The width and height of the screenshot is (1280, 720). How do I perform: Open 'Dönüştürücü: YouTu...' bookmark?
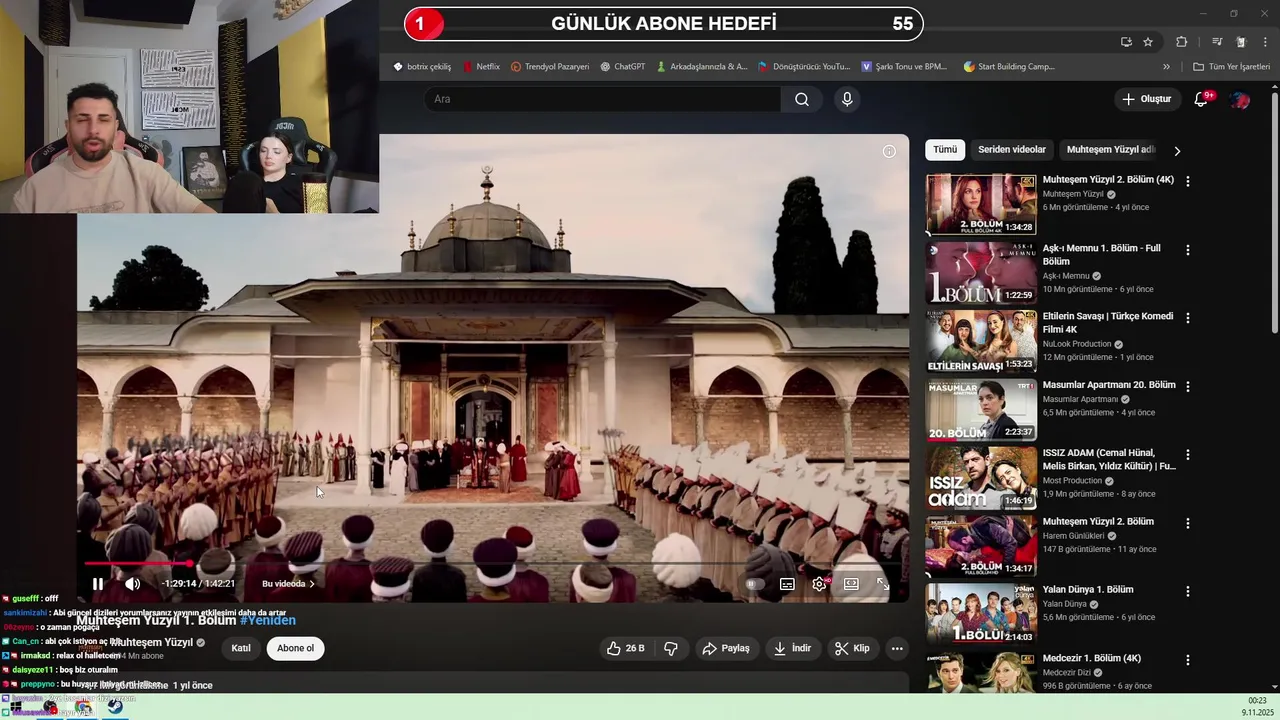tap(804, 67)
